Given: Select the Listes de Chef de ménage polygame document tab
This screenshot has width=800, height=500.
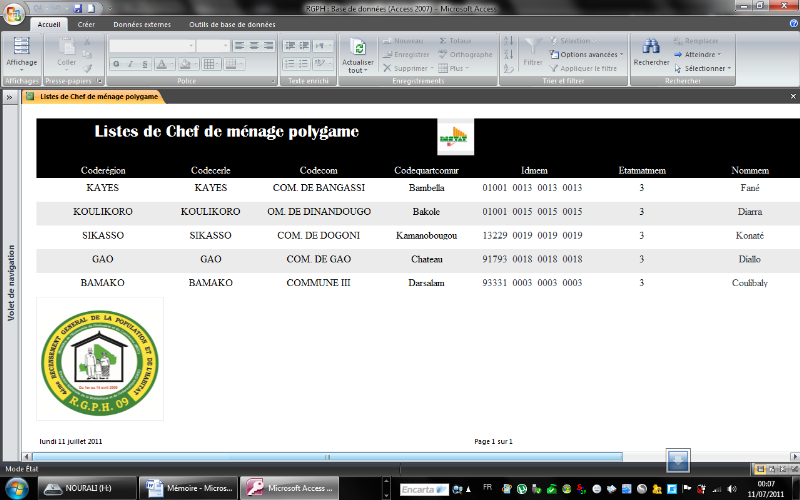Looking at the screenshot, I should [94, 96].
